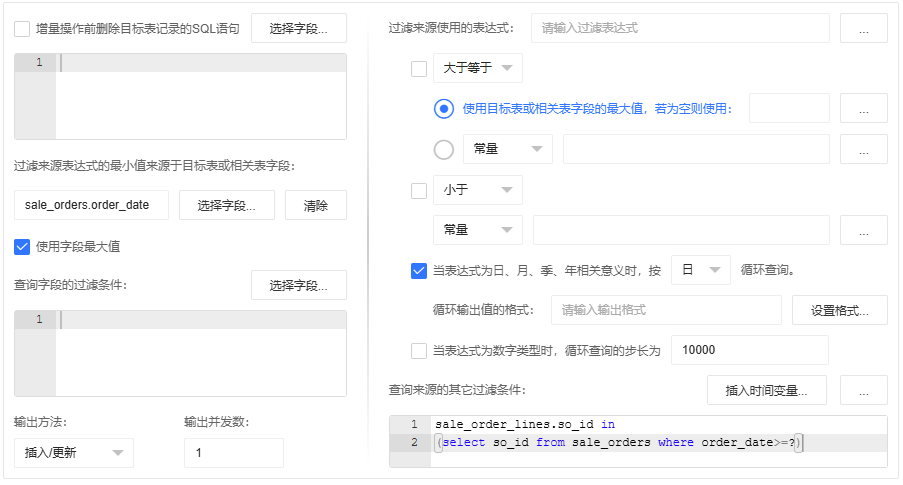Screen dimensions: 903x485
Task: Open the 小于 operator dropdown
Action: pos(478,190)
